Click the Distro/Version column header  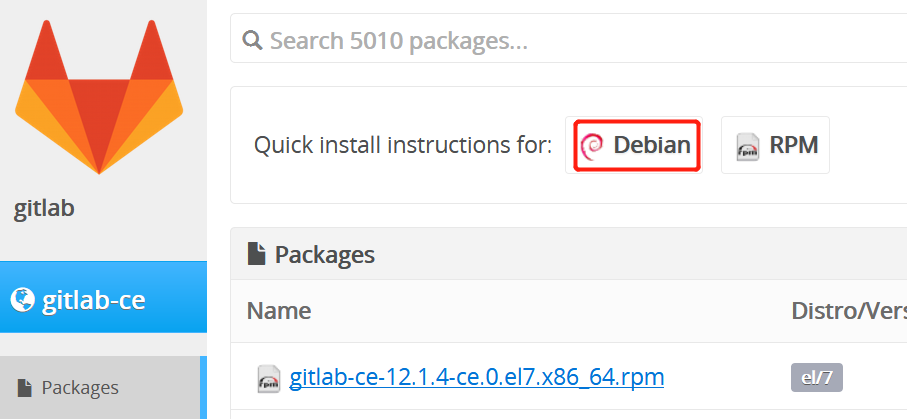(848, 310)
